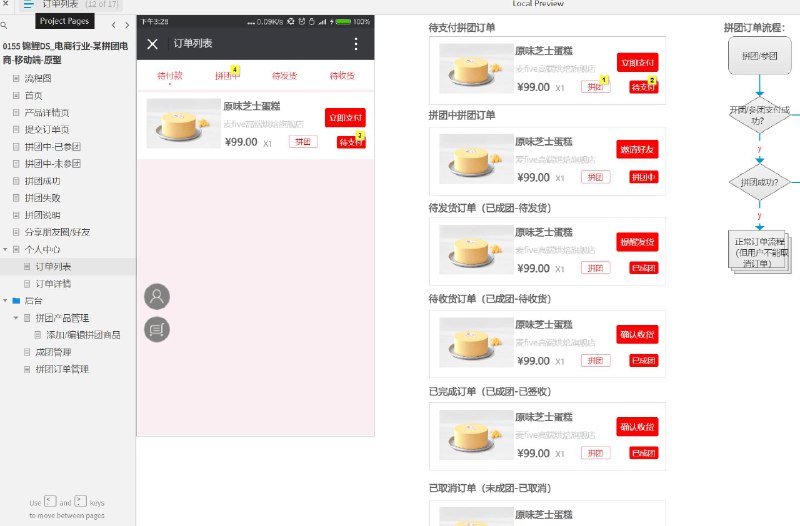Click the 正常订单流程 flowchart box
800x526 pixels.
click(760, 253)
